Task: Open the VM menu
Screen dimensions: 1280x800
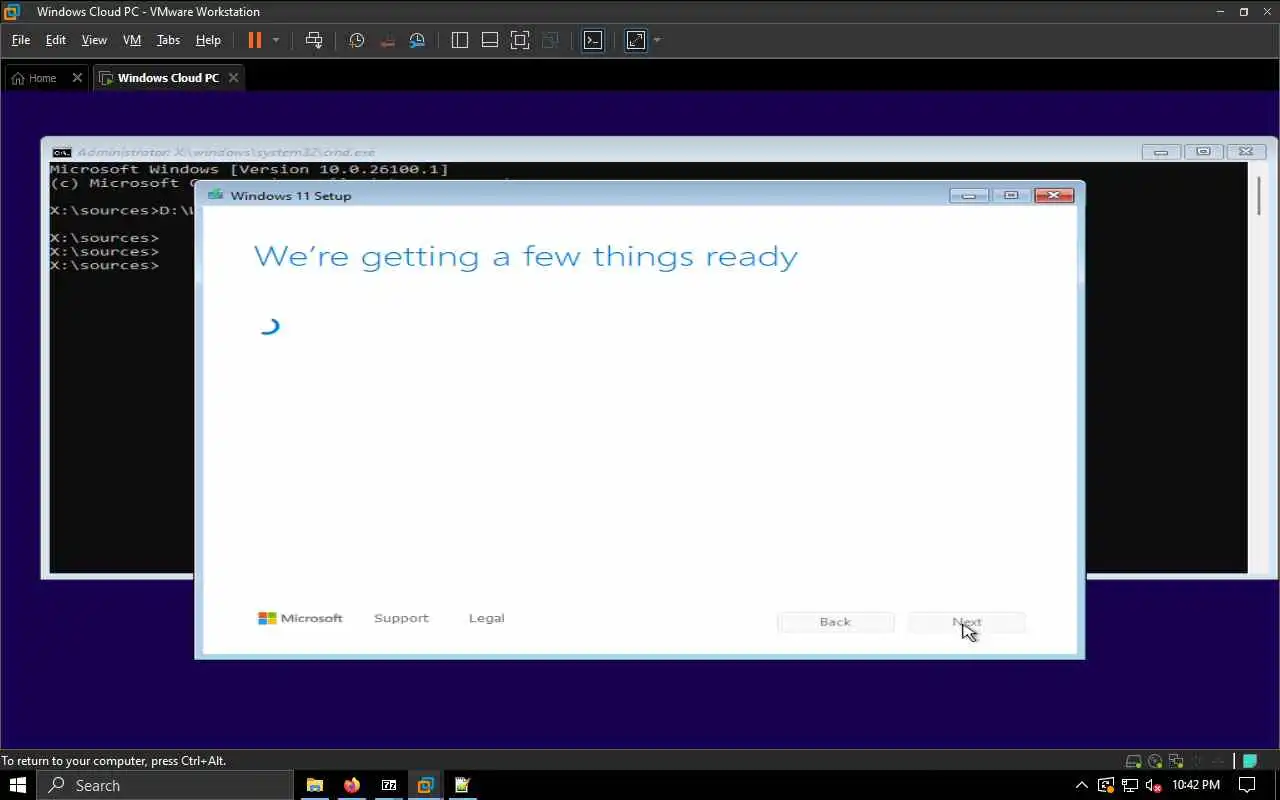Action: pyautogui.click(x=132, y=40)
